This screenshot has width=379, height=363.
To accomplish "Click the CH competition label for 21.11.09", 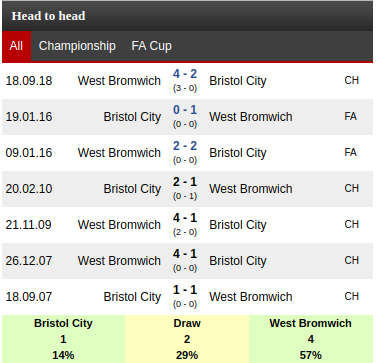I will tap(351, 224).
